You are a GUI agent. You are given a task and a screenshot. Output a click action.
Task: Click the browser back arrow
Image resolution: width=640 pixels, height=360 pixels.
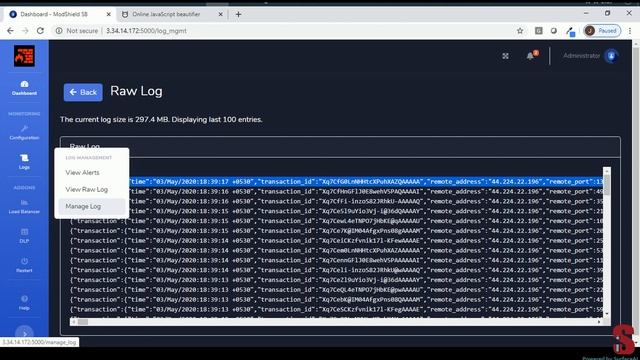[10, 31]
